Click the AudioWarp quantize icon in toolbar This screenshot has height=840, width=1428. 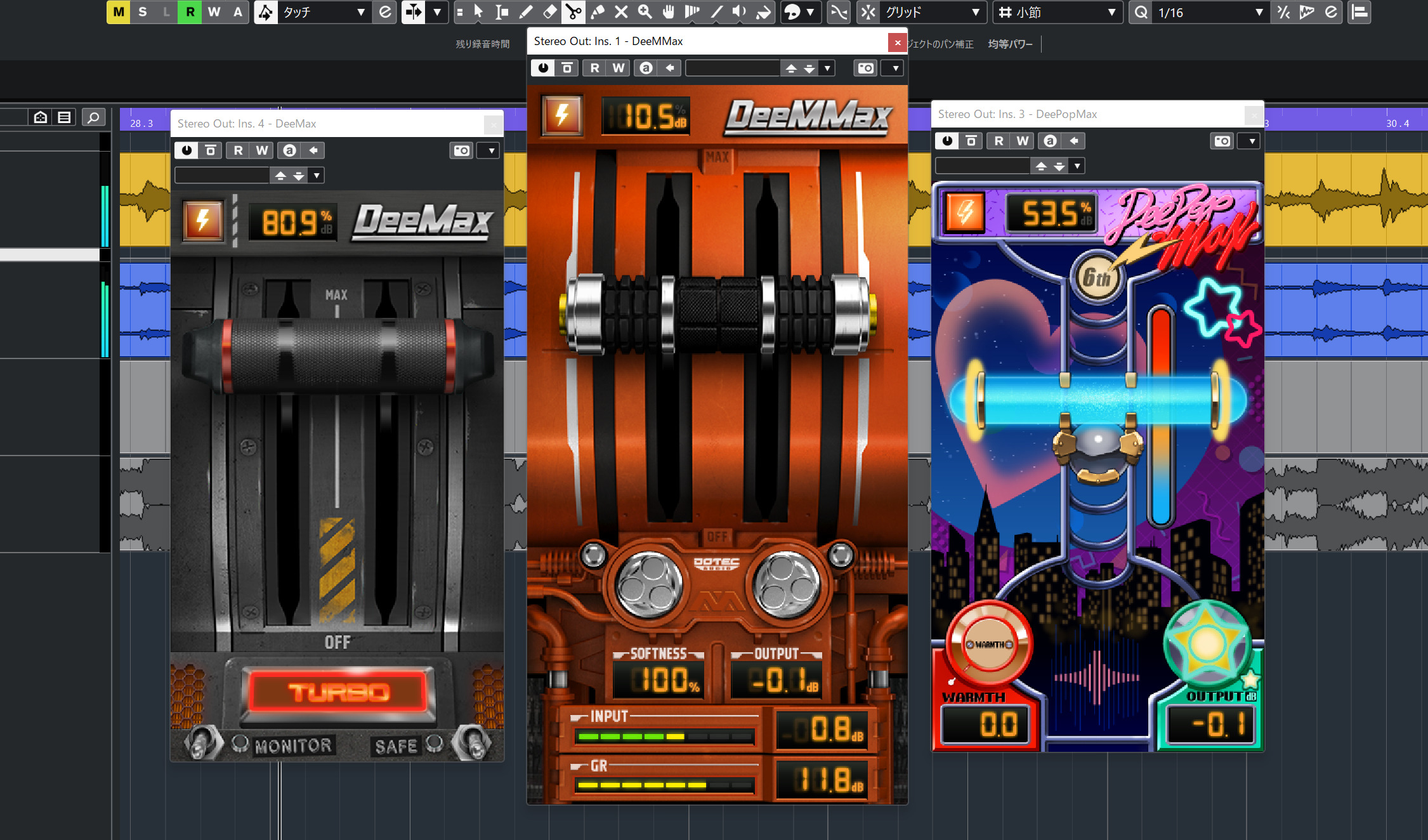[x=1307, y=12]
